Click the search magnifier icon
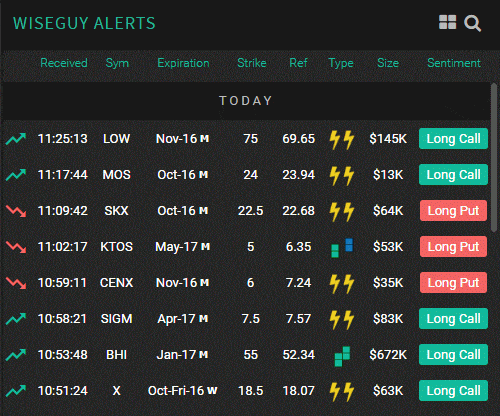 click(473, 23)
